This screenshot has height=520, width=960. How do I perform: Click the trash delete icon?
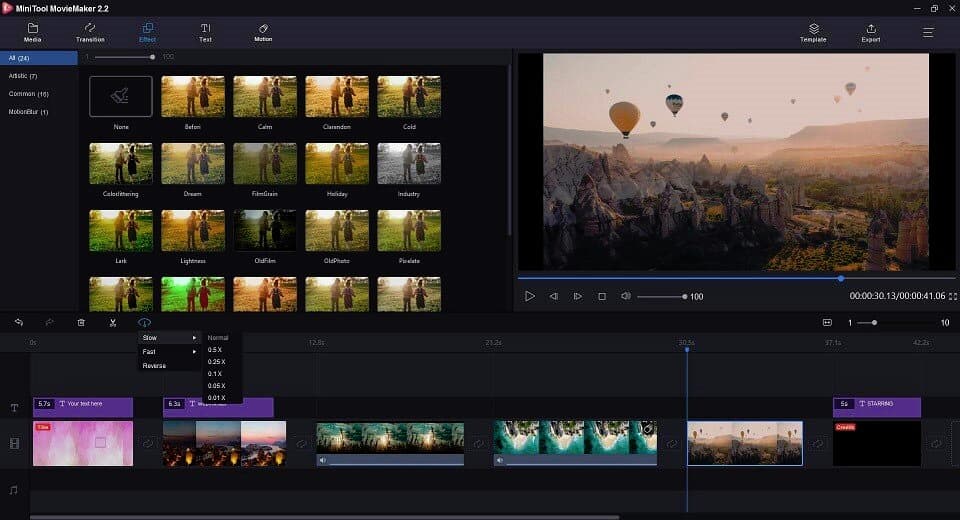click(81, 322)
